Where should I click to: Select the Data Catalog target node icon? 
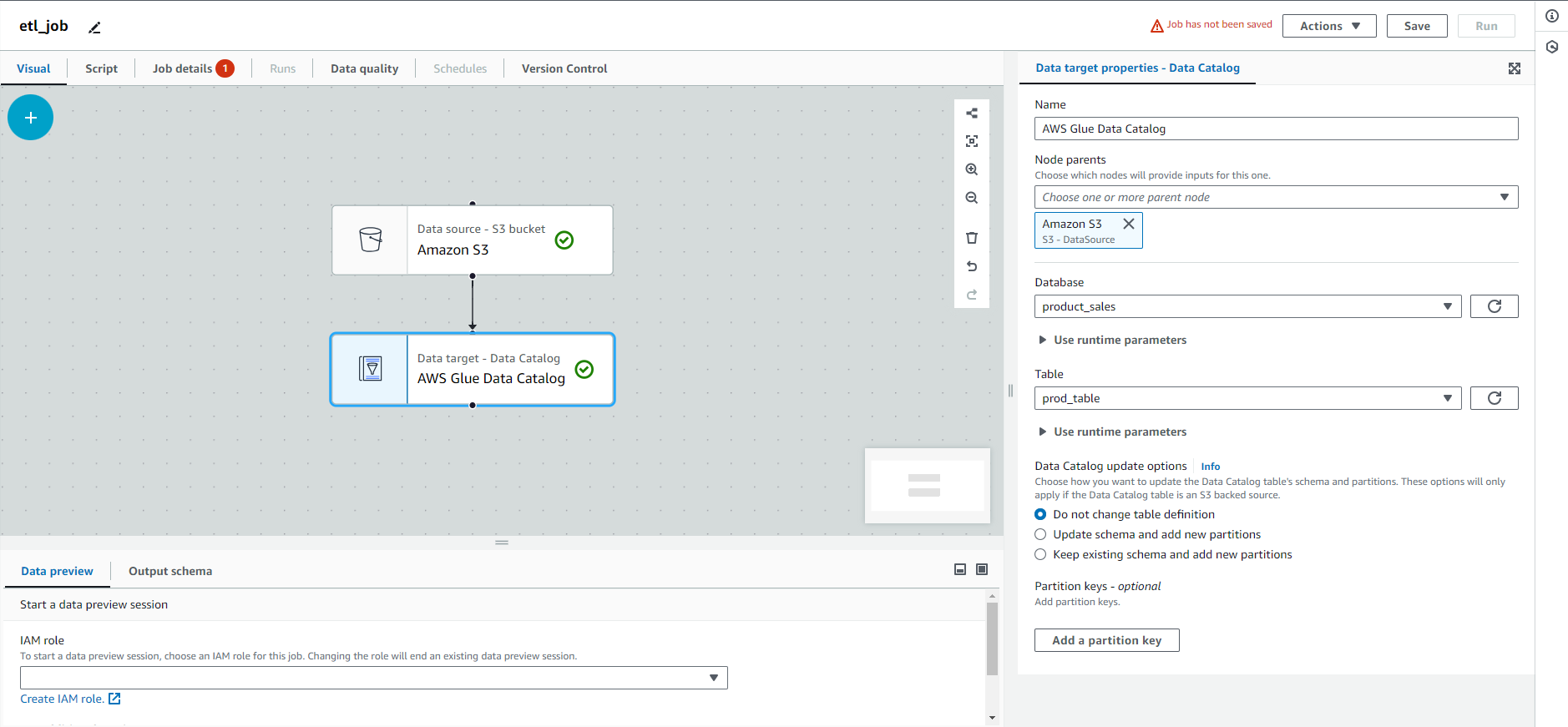tap(371, 368)
